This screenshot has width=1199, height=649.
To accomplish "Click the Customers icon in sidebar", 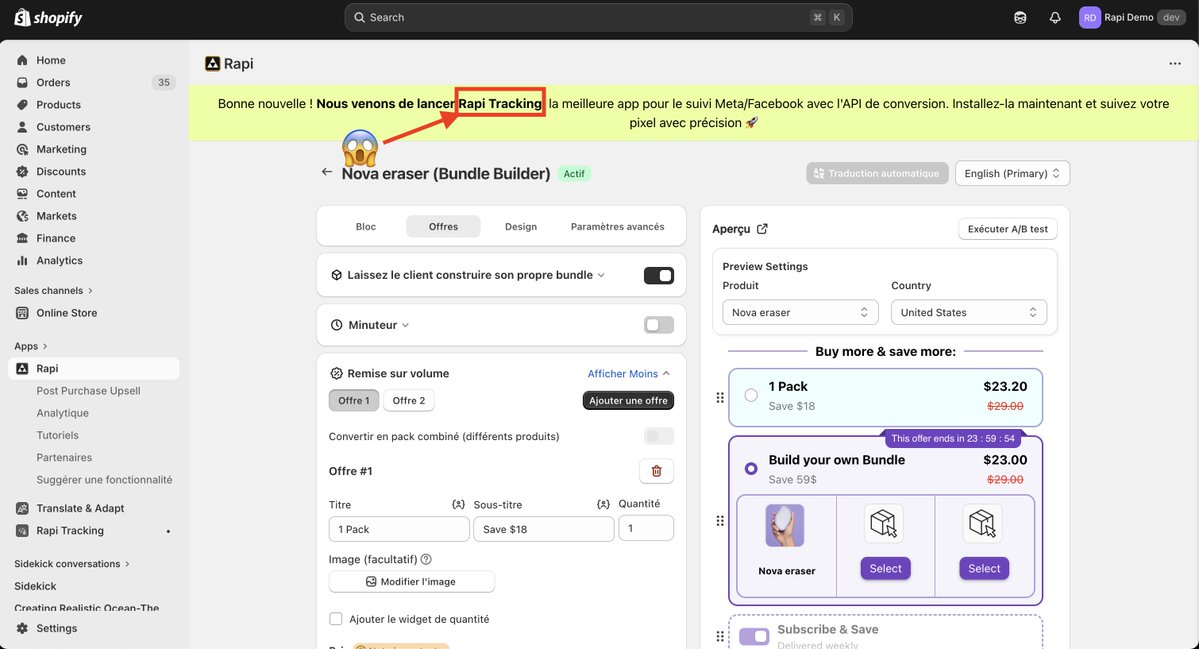I will tap(22, 127).
